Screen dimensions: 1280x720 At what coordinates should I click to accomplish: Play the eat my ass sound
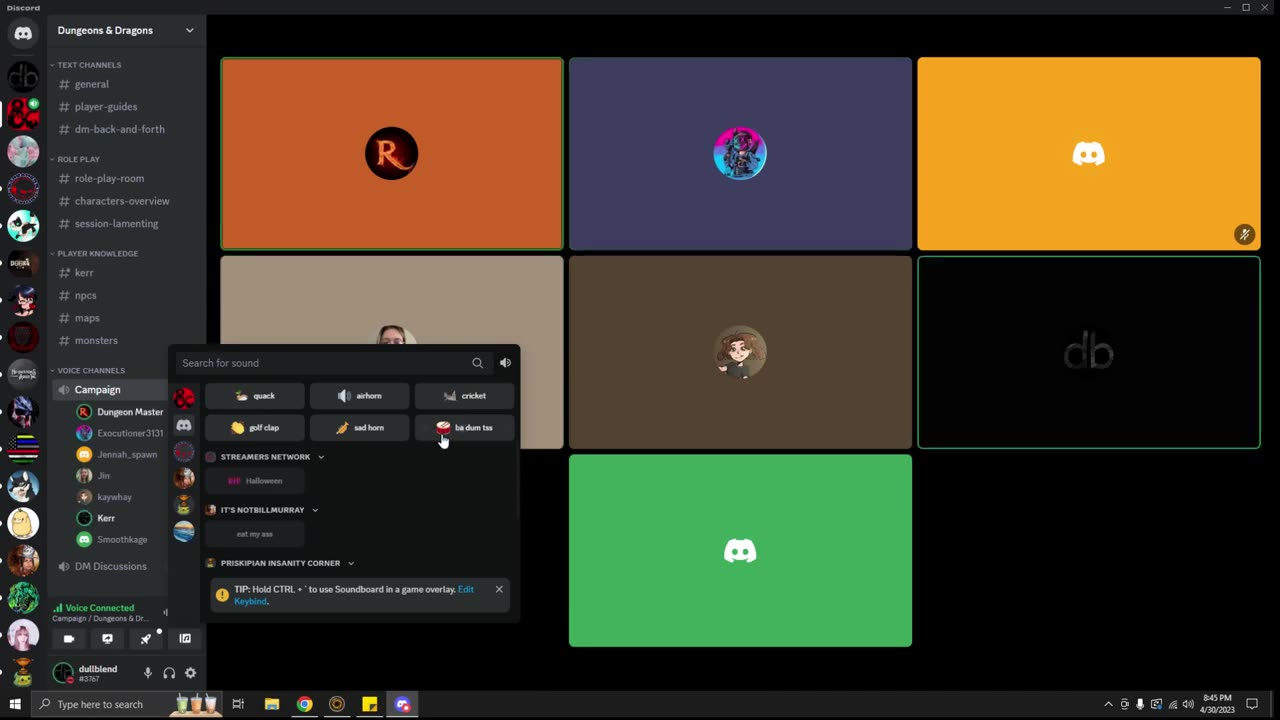[x=255, y=534]
